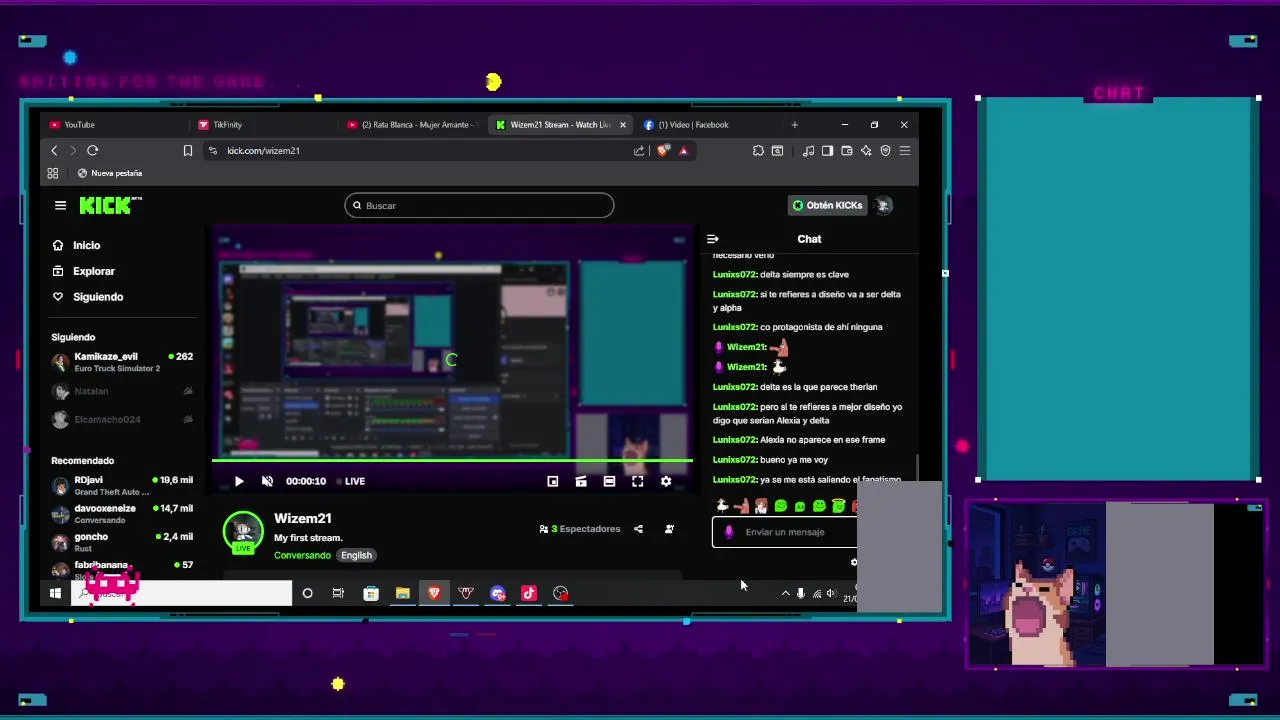The width and height of the screenshot is (1280, 720).
Task: Open Kamikaze_evil followed channel
Action: coord(122,362)
